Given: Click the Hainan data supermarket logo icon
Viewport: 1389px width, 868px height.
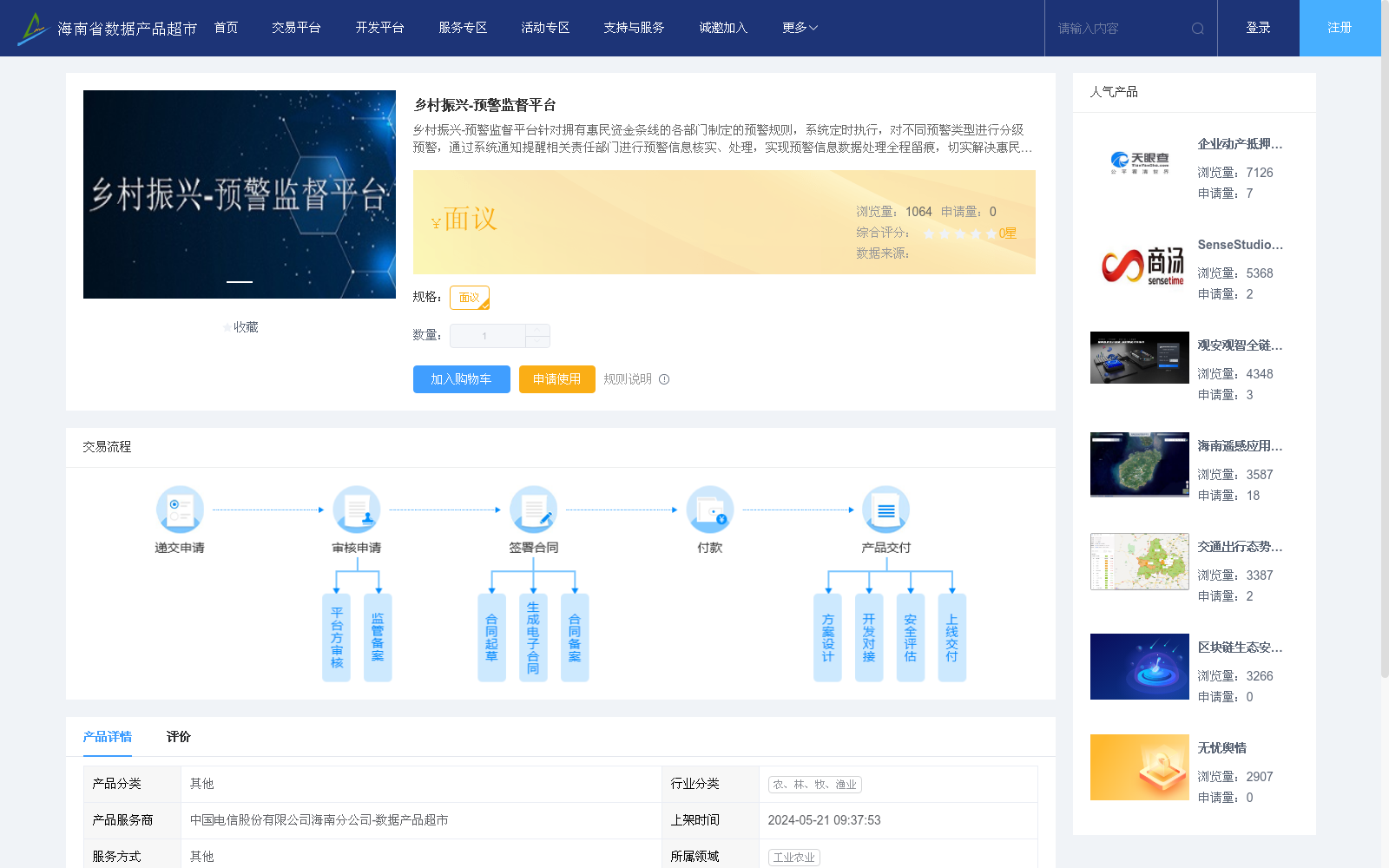Looking at the screenshot, I should pyautogui.click(x=33, y=29).
